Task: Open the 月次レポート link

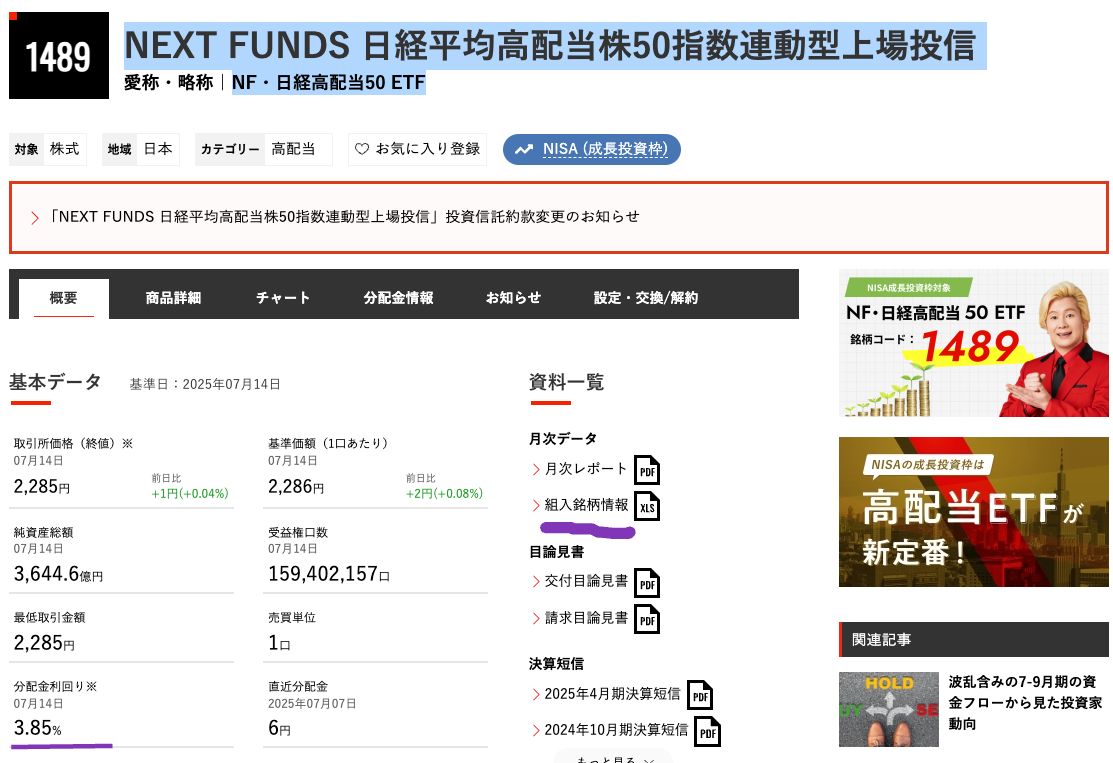Action: tap(586, 468)
